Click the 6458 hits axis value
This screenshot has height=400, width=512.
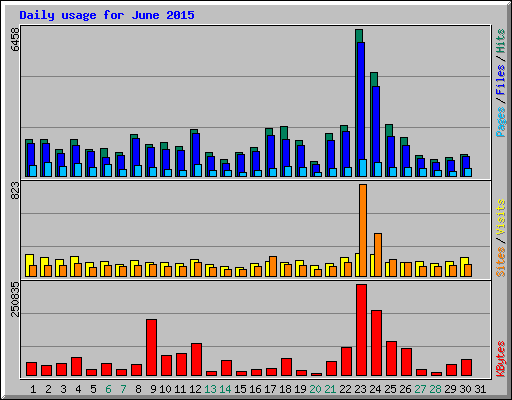(x=15, y=39)
